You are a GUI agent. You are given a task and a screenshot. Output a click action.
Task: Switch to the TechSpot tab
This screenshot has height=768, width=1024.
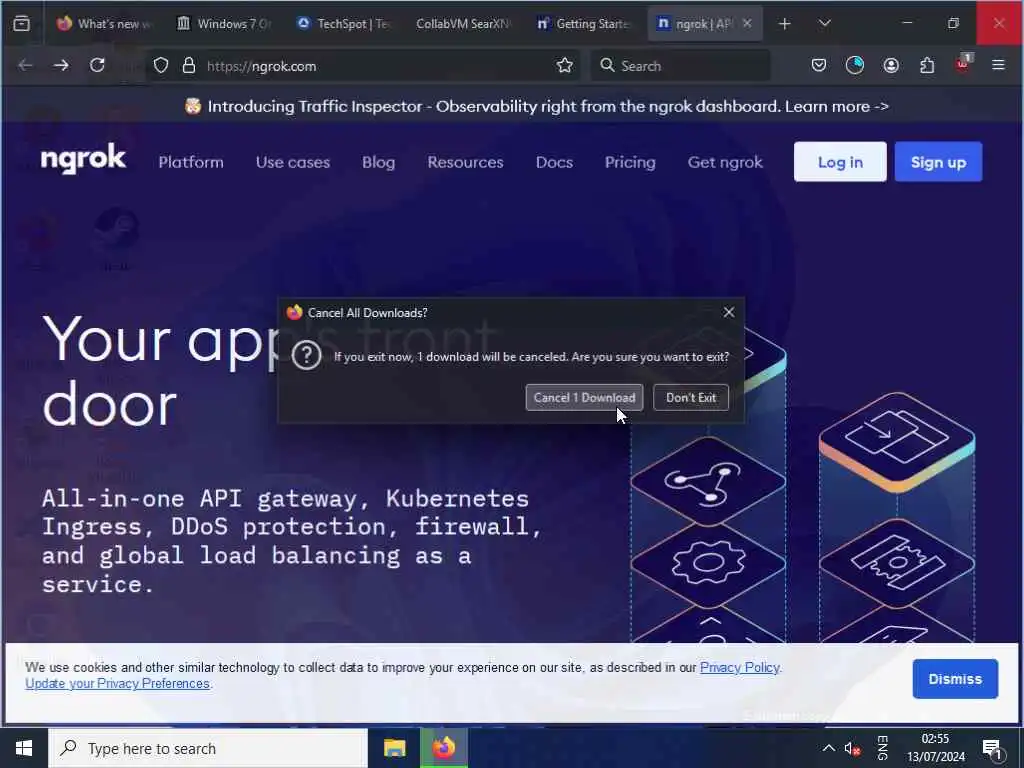[x=343, y=24]
